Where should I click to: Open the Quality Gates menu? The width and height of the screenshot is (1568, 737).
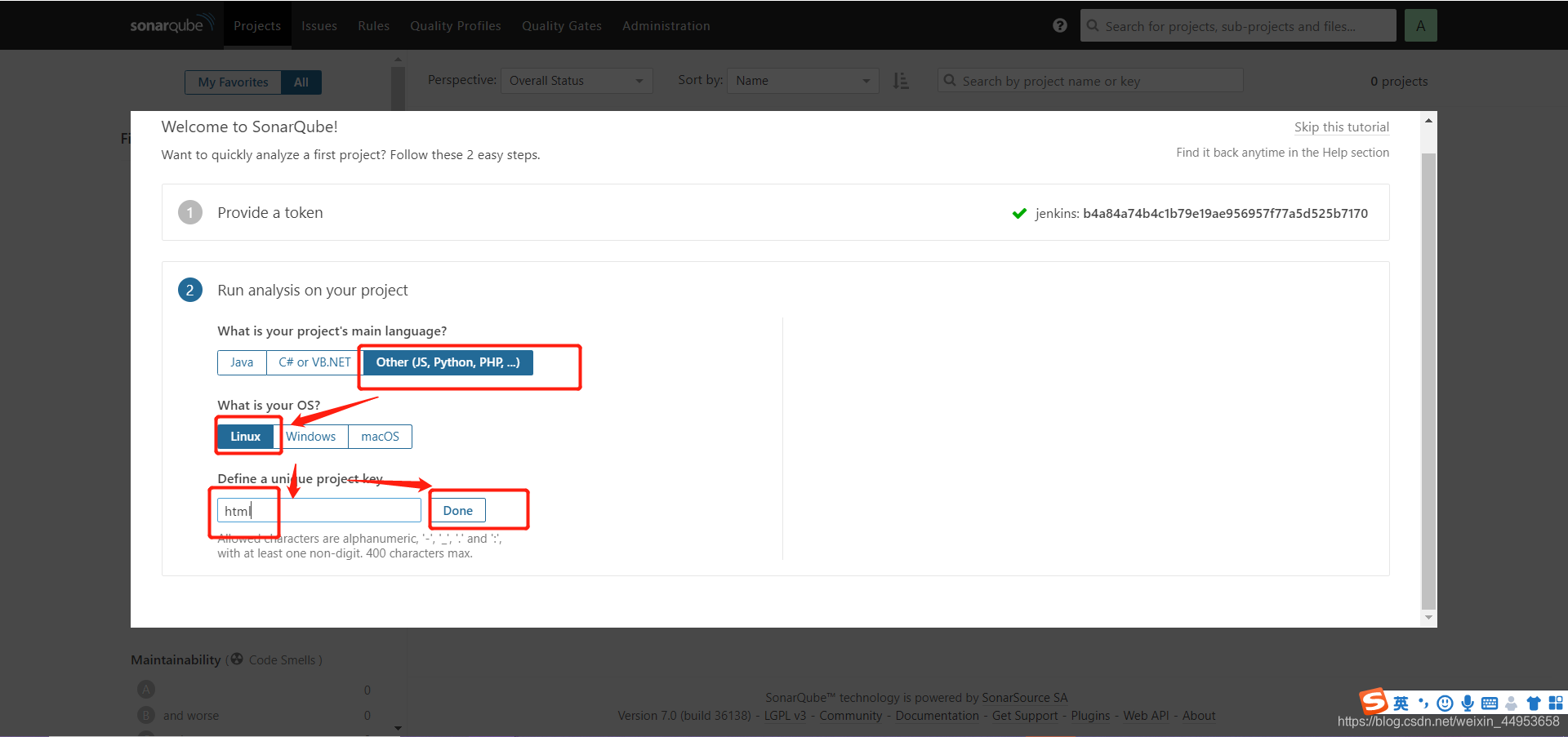[562, 25]
